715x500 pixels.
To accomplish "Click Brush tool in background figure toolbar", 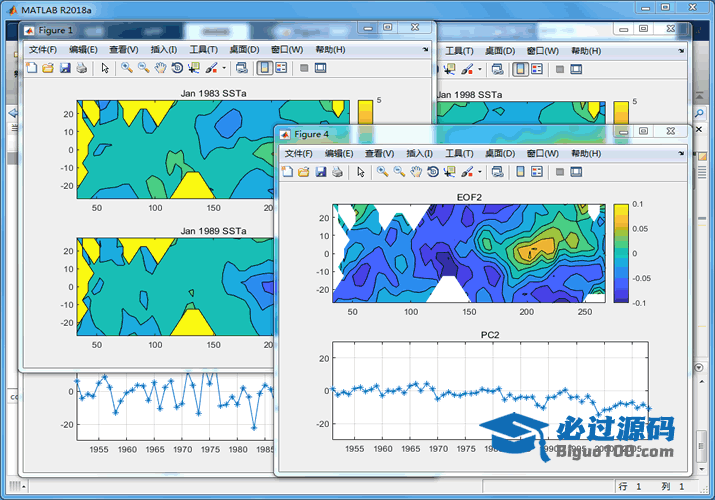I will pyautogui.click(x=467, y=70).
